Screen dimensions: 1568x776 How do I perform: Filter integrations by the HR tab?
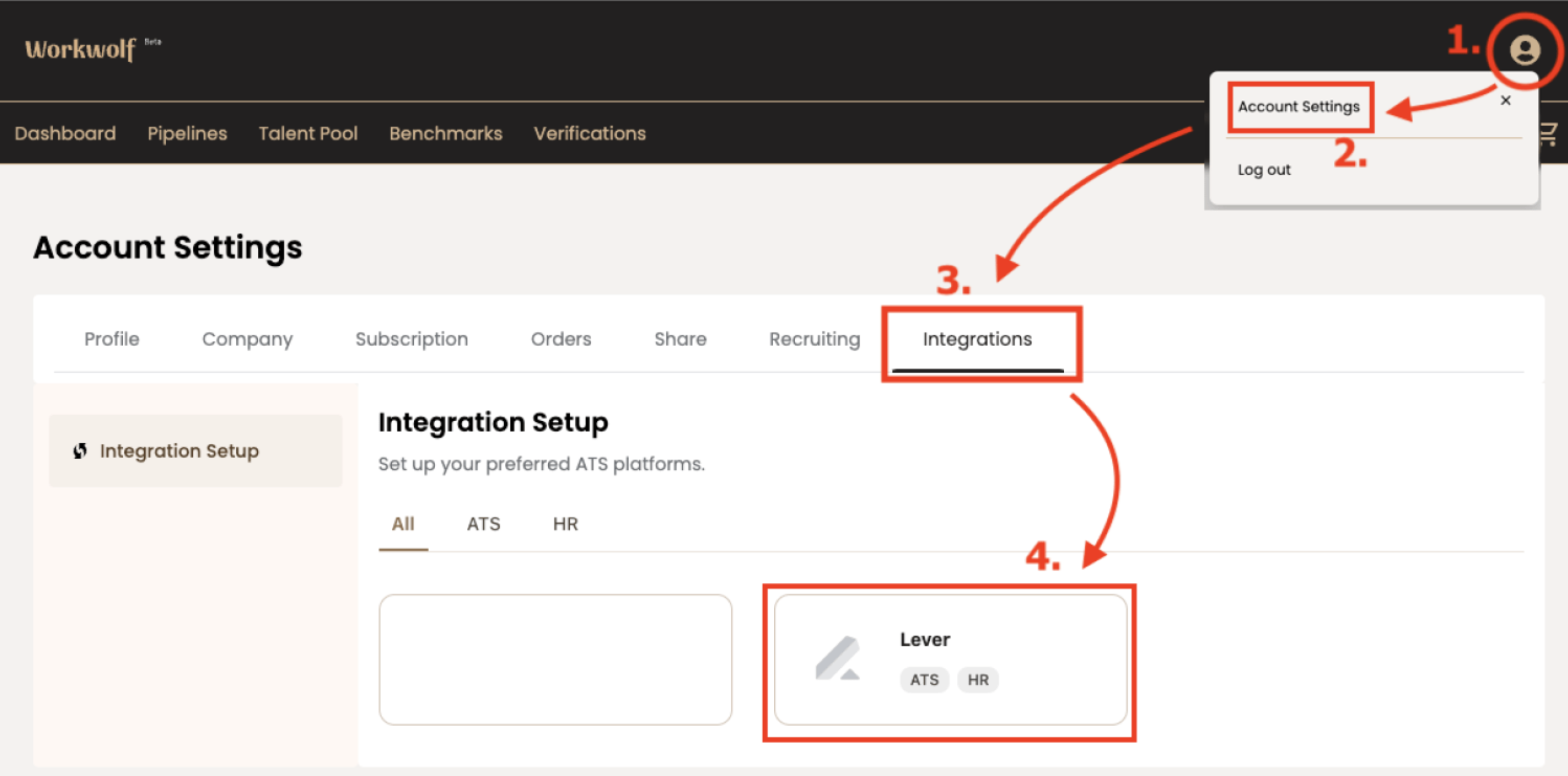click(x=565, y=524)
